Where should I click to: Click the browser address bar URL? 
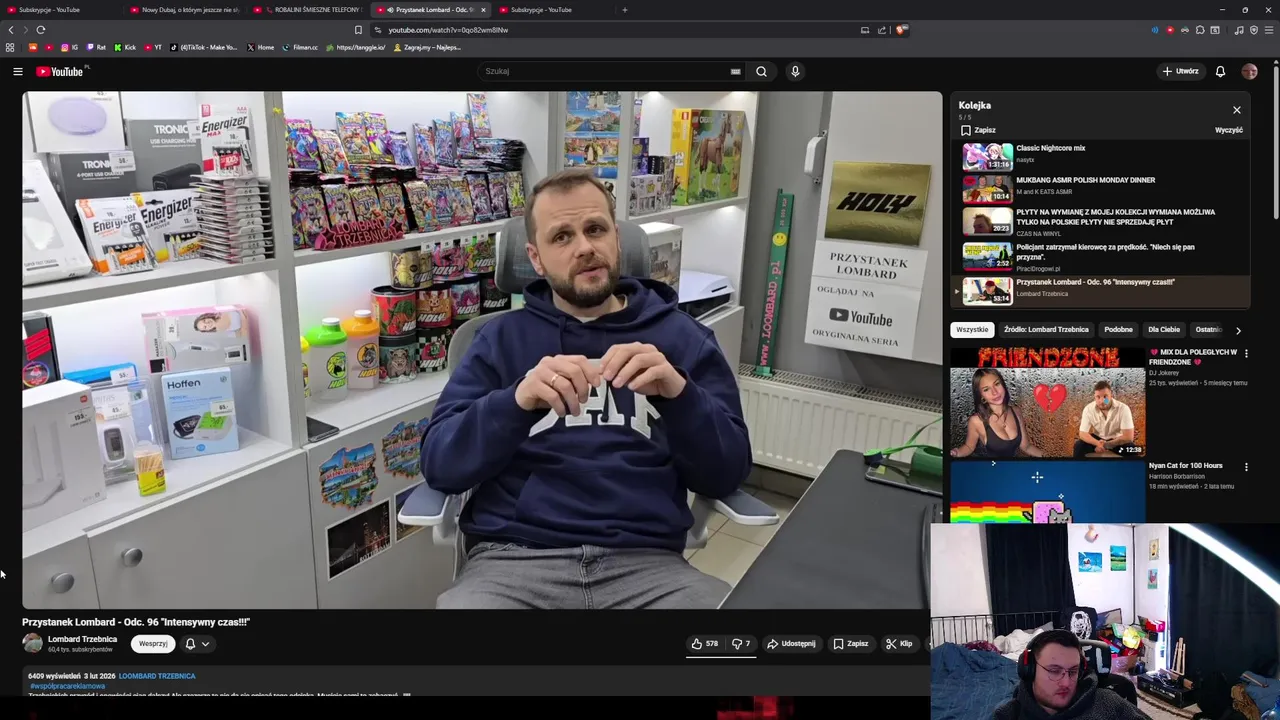(x=448, y=30)
